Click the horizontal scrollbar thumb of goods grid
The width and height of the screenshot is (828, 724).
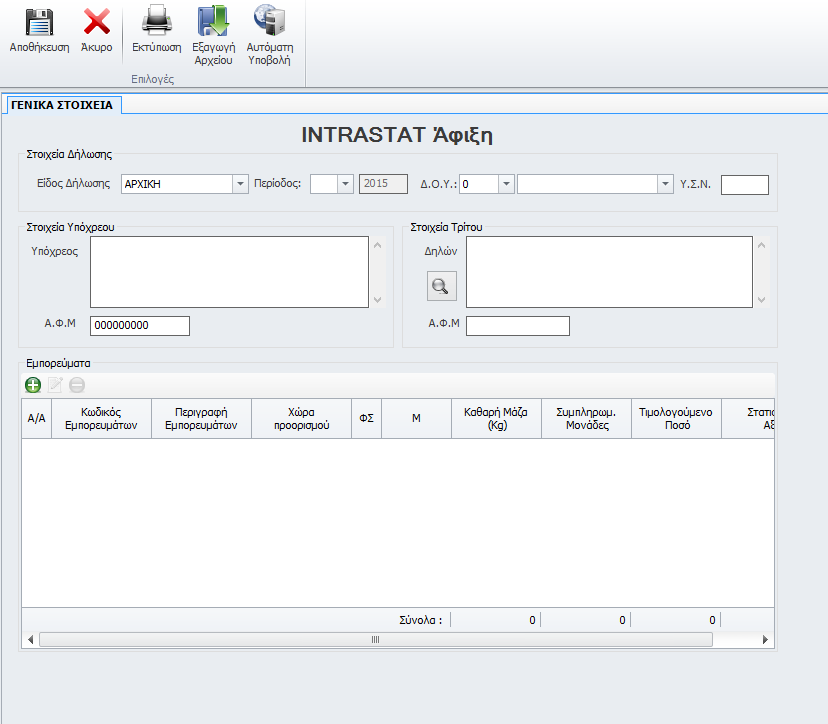375,640
